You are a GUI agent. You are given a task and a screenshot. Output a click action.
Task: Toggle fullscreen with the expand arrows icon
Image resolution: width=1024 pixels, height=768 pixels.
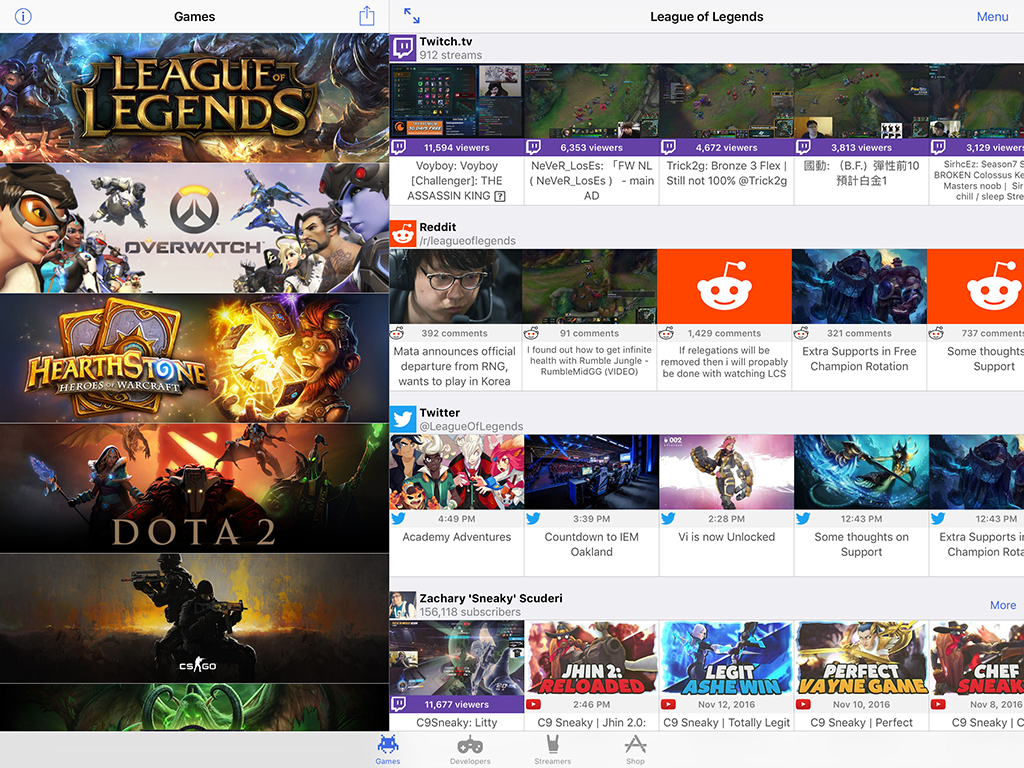tap(411, 16)
